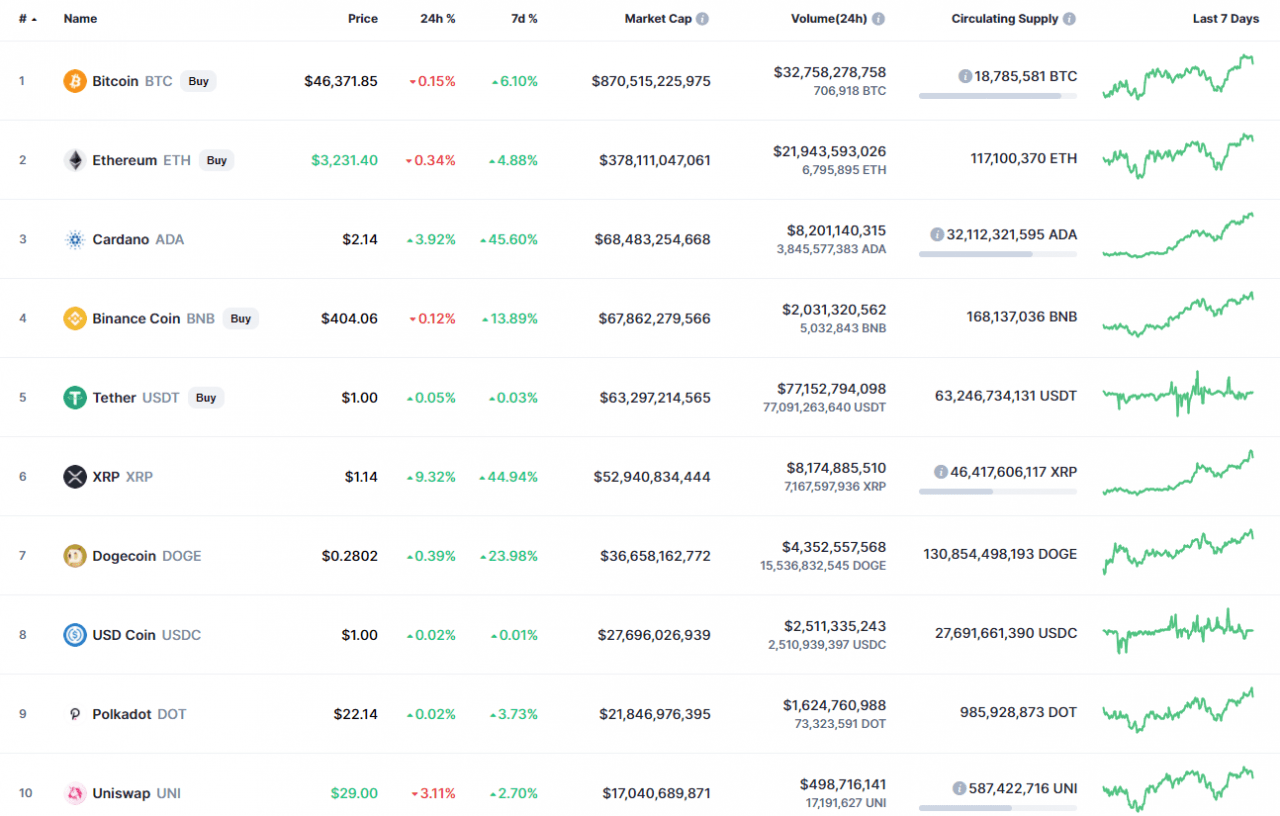Sort the table by 24h % column
Screen dimensions: 1280x816
(437, 19)
